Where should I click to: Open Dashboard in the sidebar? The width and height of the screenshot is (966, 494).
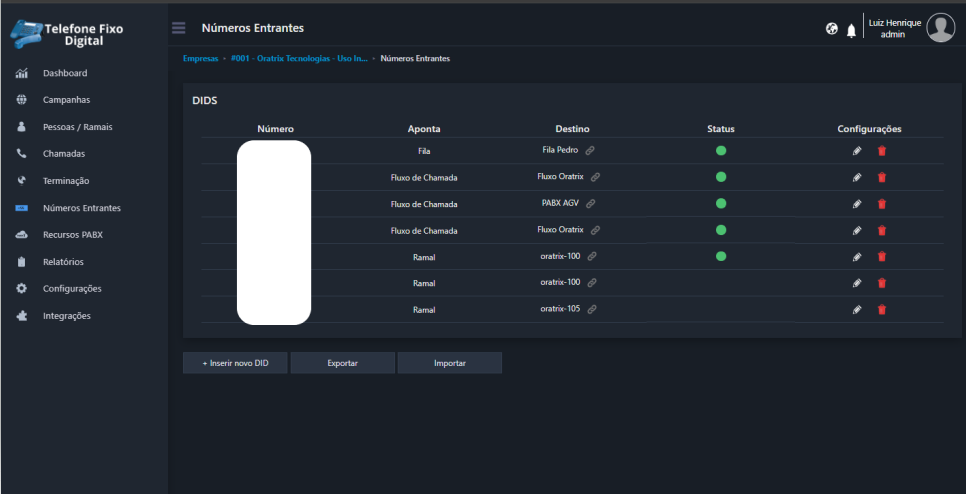[65, 73]
